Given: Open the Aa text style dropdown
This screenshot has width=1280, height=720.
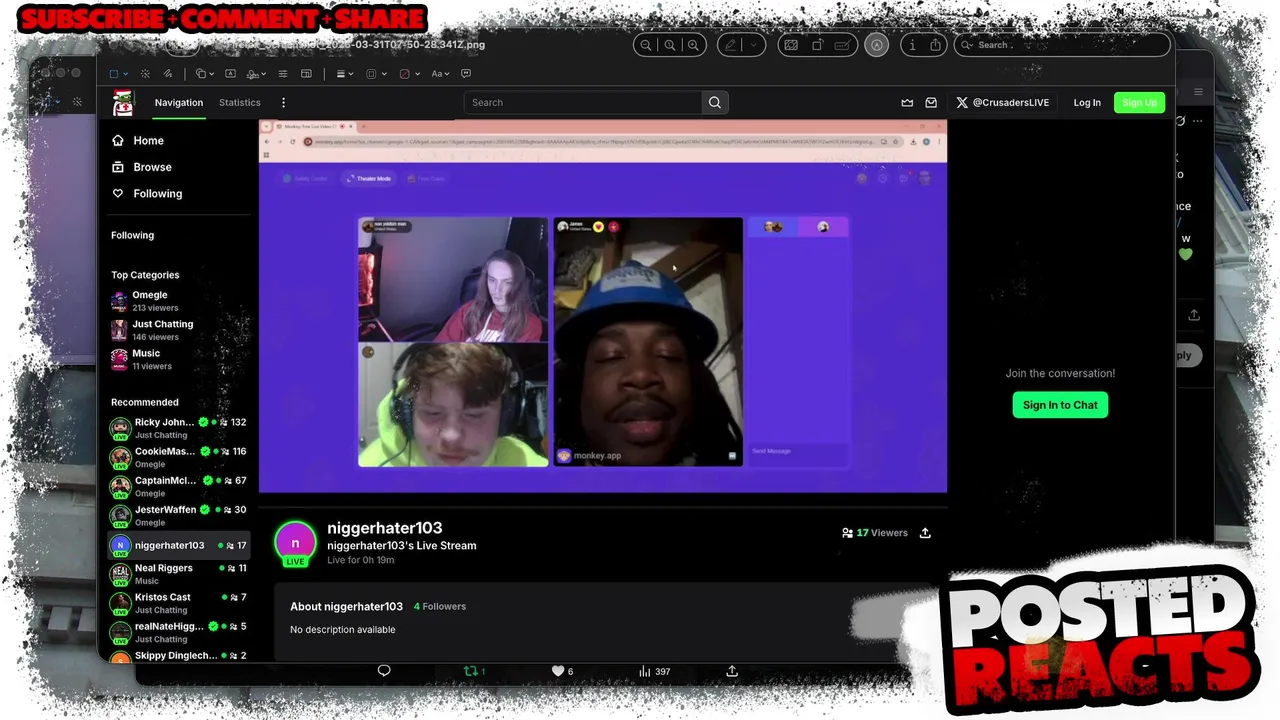Looking at the screenshot, I should tap(440, 74).
